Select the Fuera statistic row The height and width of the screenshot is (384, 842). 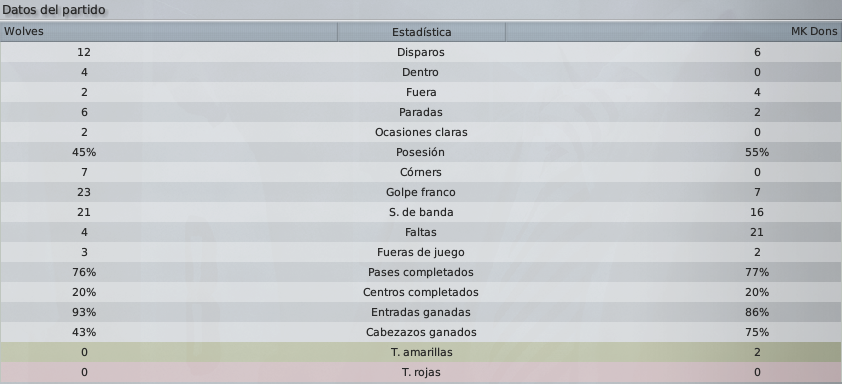point(421,92)
